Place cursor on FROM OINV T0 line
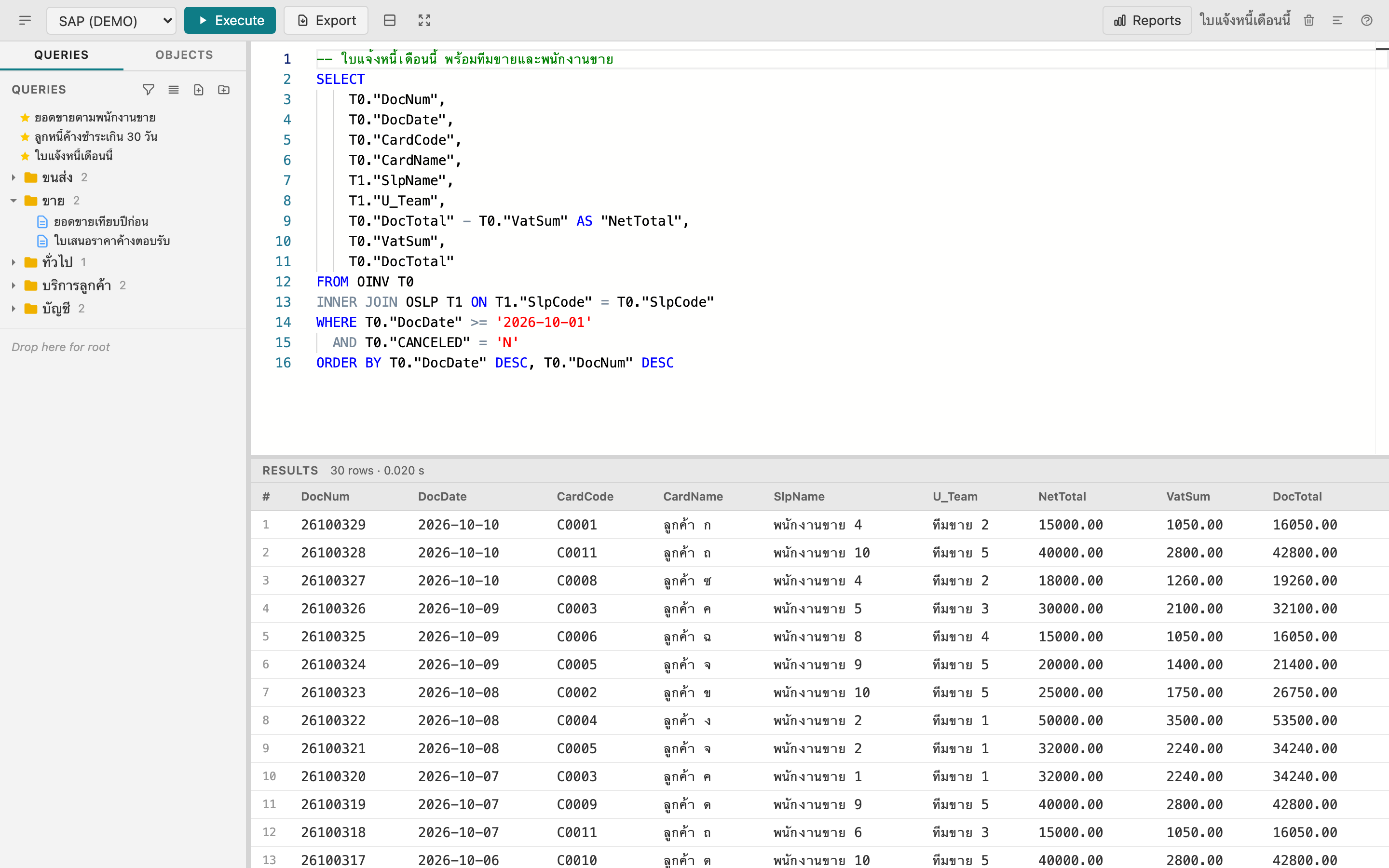Viewport: 1389px width, 868px height. [365, 282]
